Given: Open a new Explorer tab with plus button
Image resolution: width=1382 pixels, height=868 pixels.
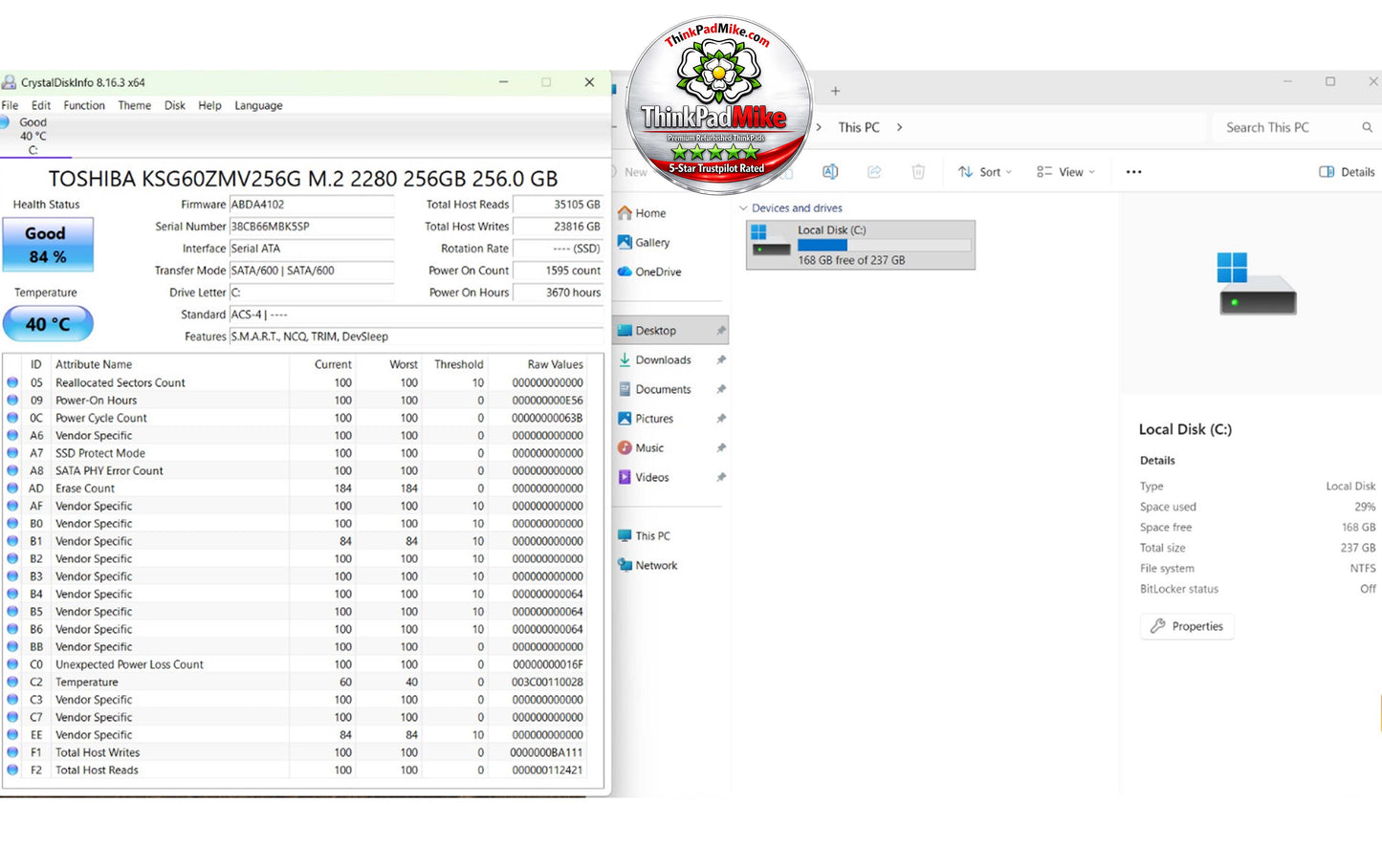Looking at the screenshot, I should pyautogui.click(x=835, y=91).
